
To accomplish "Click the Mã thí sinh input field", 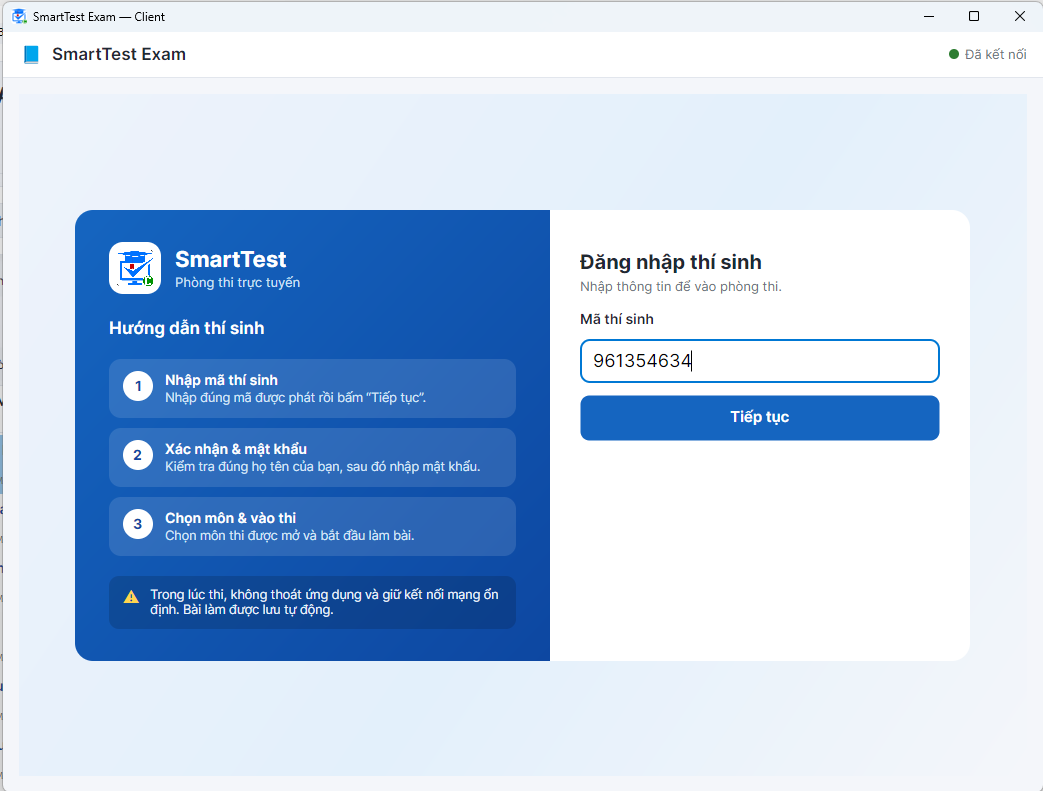I will pos(760,361).
